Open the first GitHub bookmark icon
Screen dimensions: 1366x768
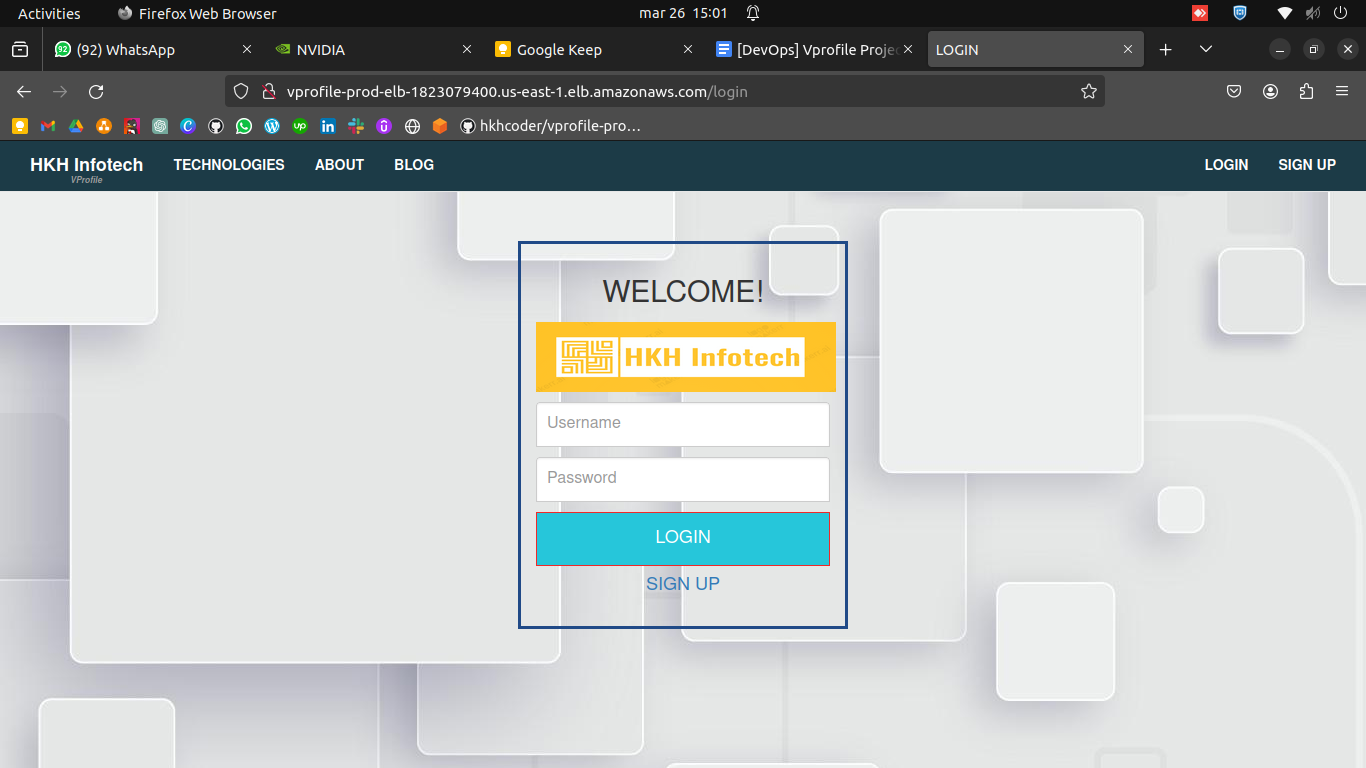point(215,126)
